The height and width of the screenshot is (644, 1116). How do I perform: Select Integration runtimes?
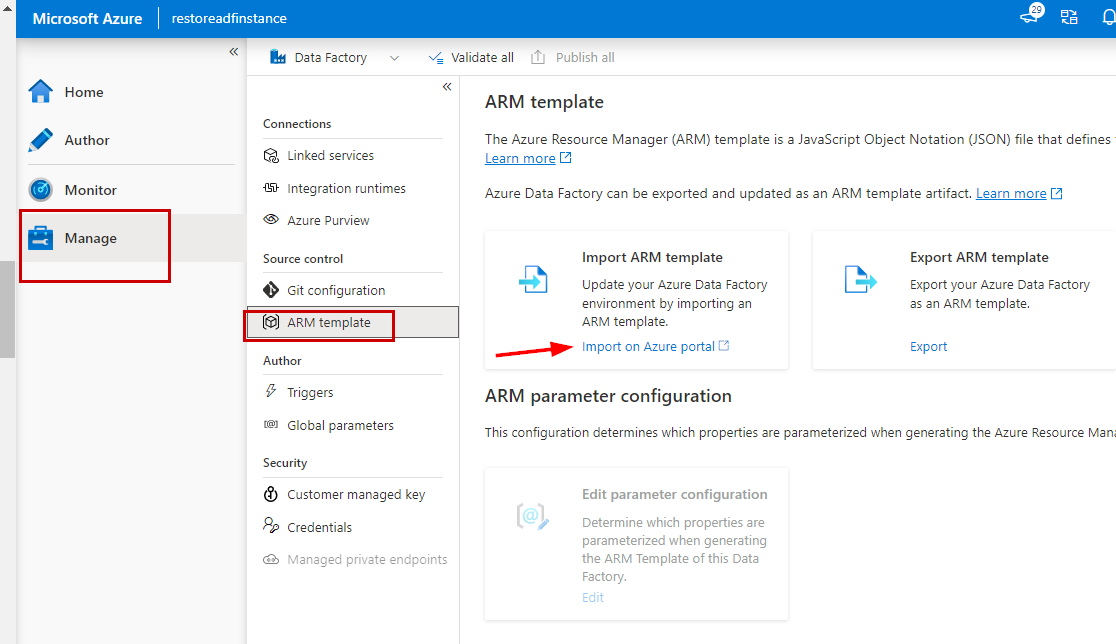tap(346, 188)
